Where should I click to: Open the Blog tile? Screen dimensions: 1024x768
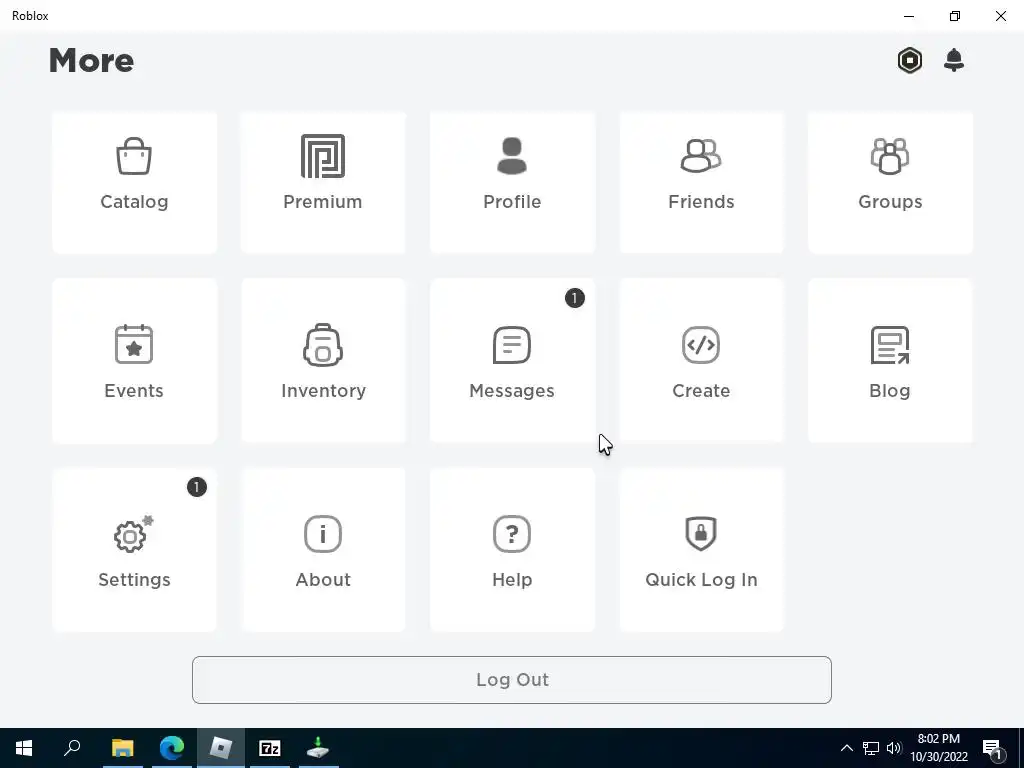click(x=890, y=360)
